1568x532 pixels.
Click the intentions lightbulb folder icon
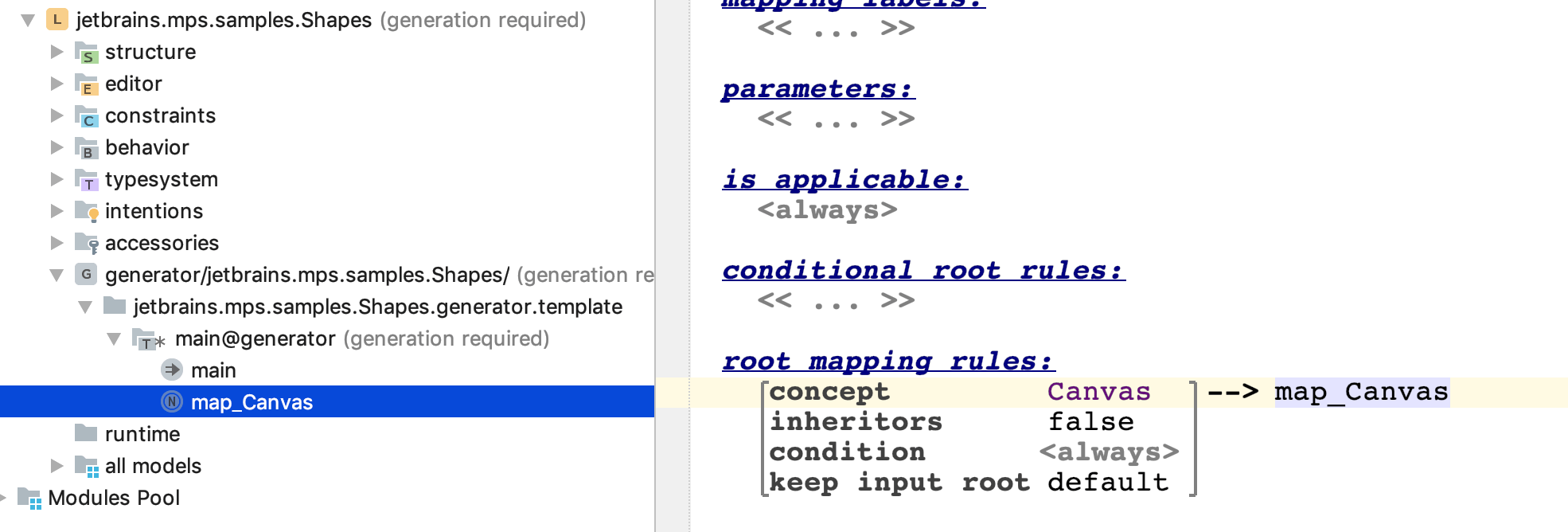[x=86, y=211]
